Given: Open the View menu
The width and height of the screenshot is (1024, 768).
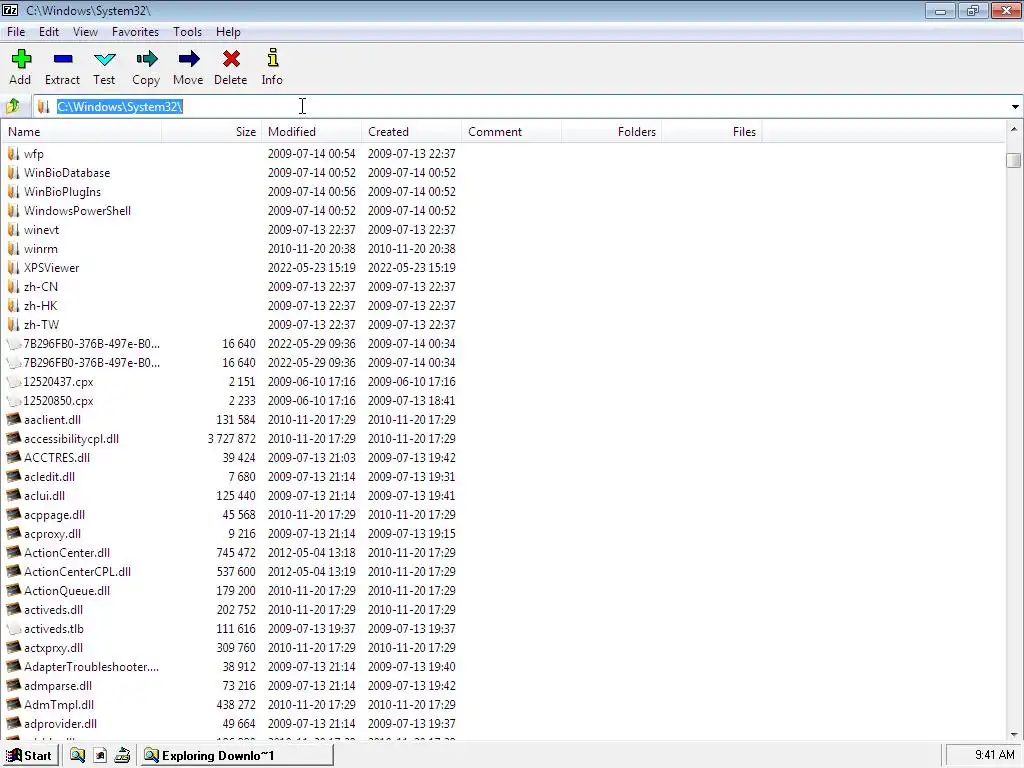Looking at the screenshot, I should 85,31.
